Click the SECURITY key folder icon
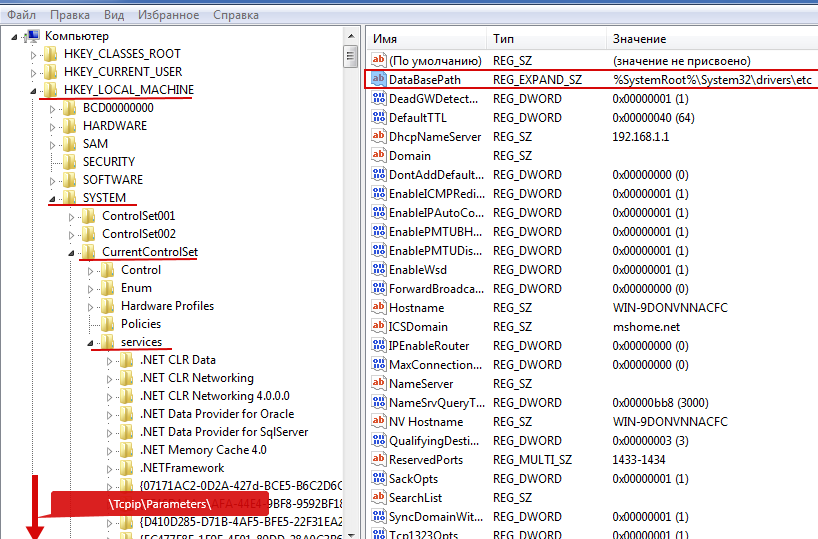This screenshot has height=539, width=818. click(x=70, y=162)
